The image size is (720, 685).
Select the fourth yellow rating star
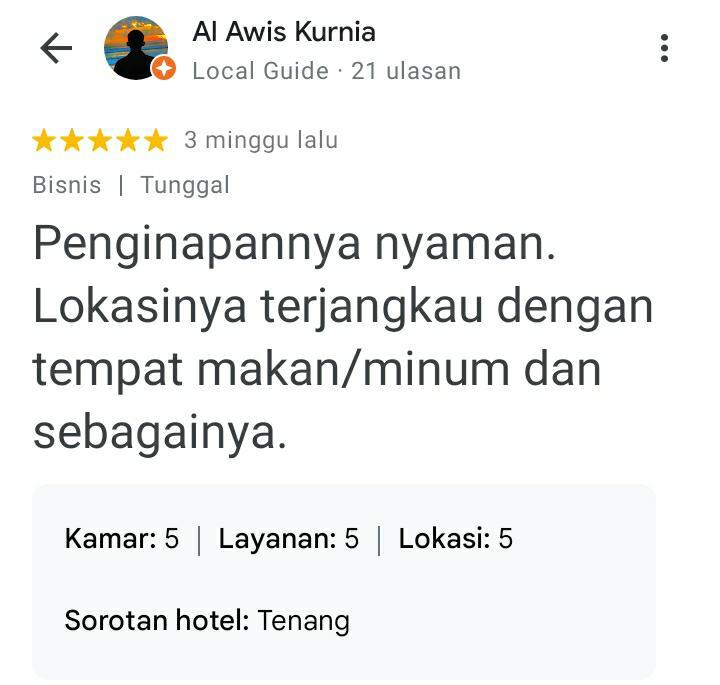(128, 140)
